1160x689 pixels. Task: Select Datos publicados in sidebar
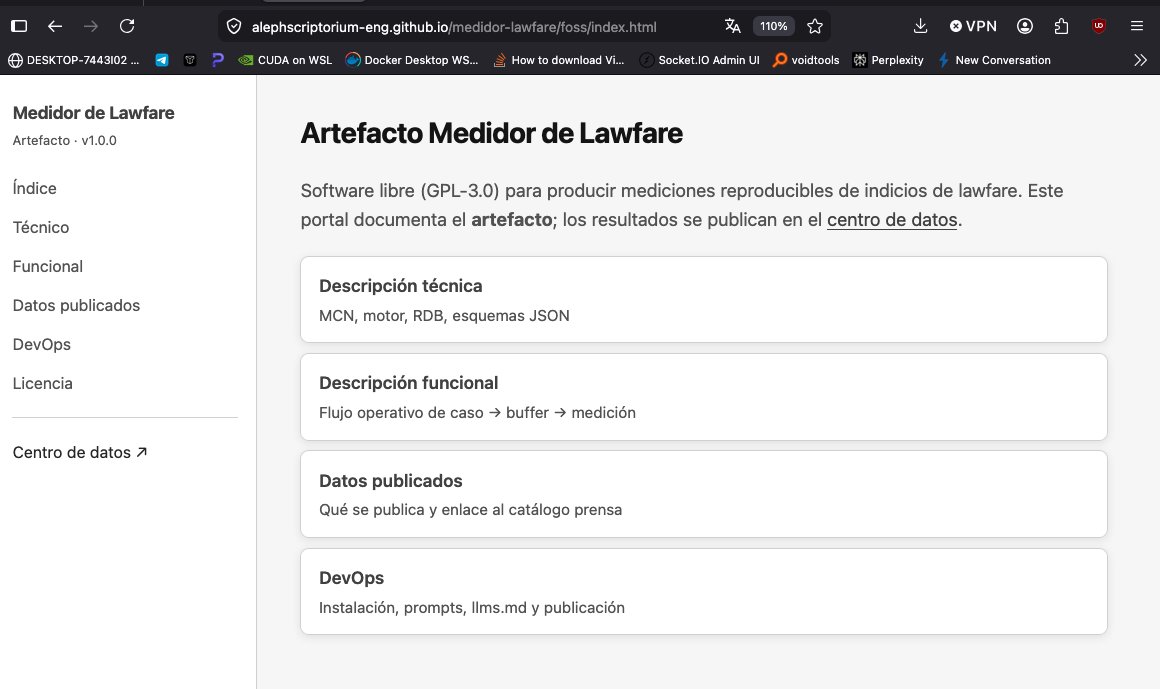pos(76,305)
